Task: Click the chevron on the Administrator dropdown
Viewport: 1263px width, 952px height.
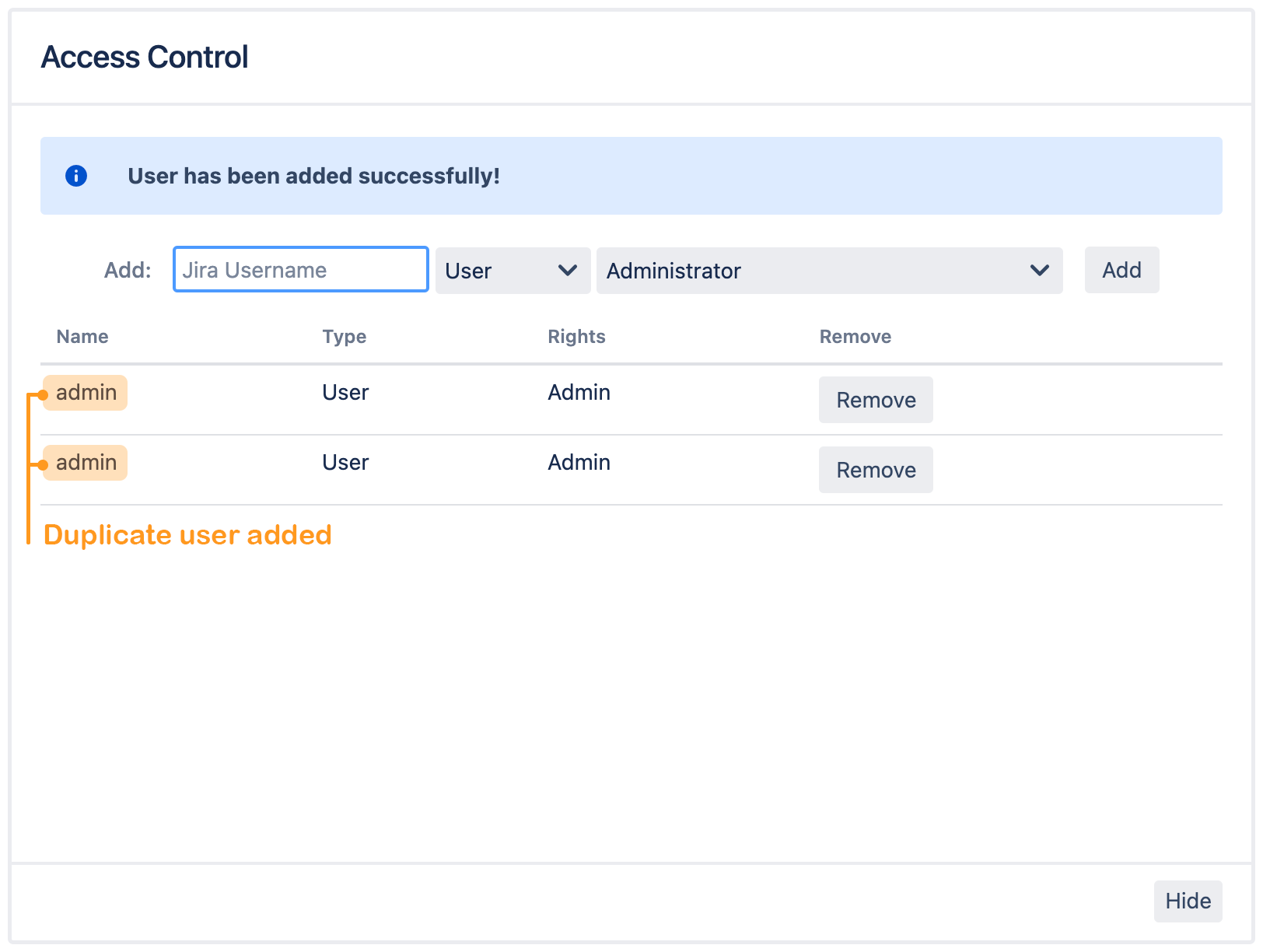Action: tap(1040, 271)
